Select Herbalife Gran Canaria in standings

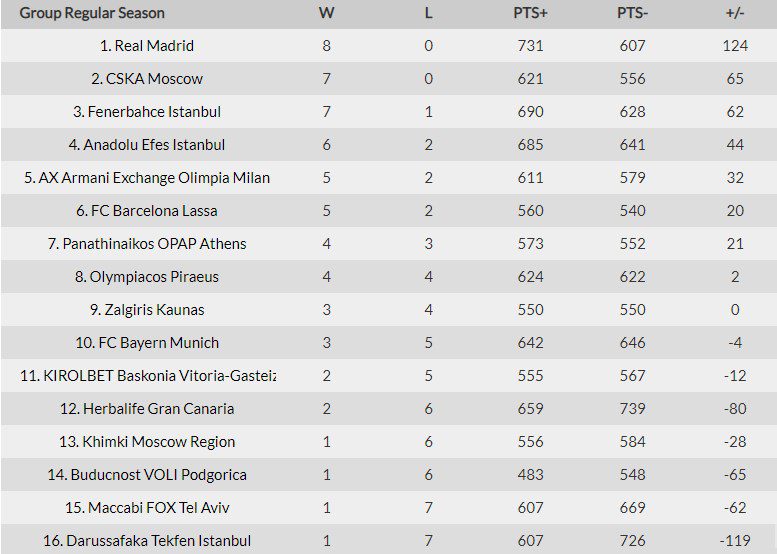click(147, 409)
